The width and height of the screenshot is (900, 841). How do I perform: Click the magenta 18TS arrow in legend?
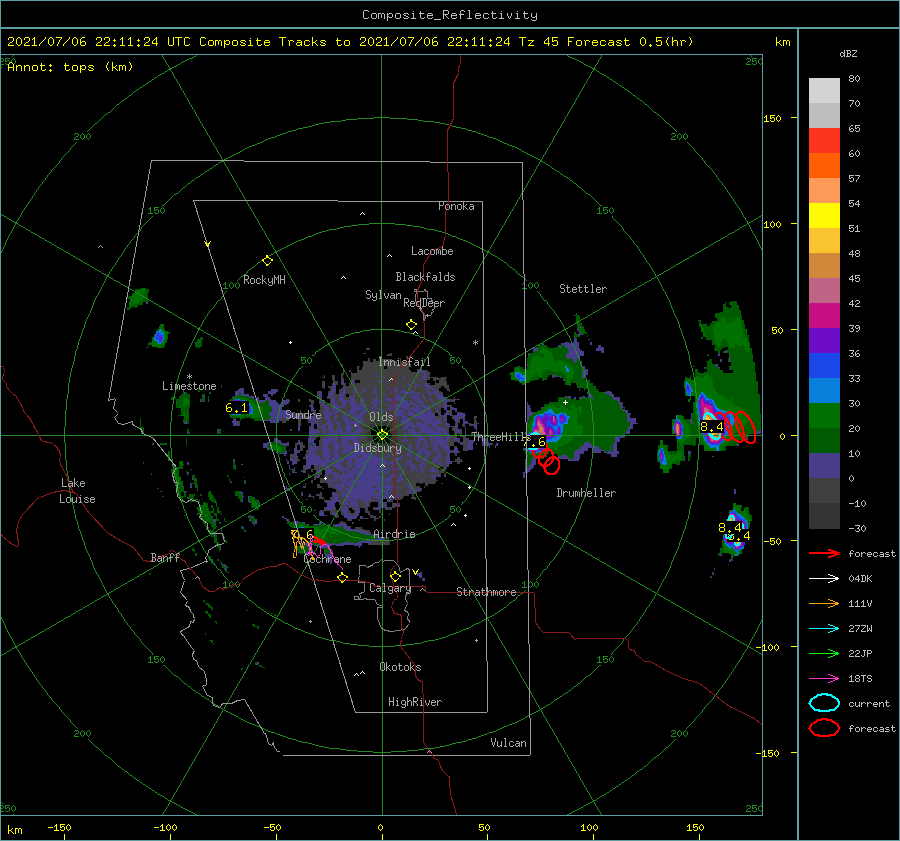(824, 679)
